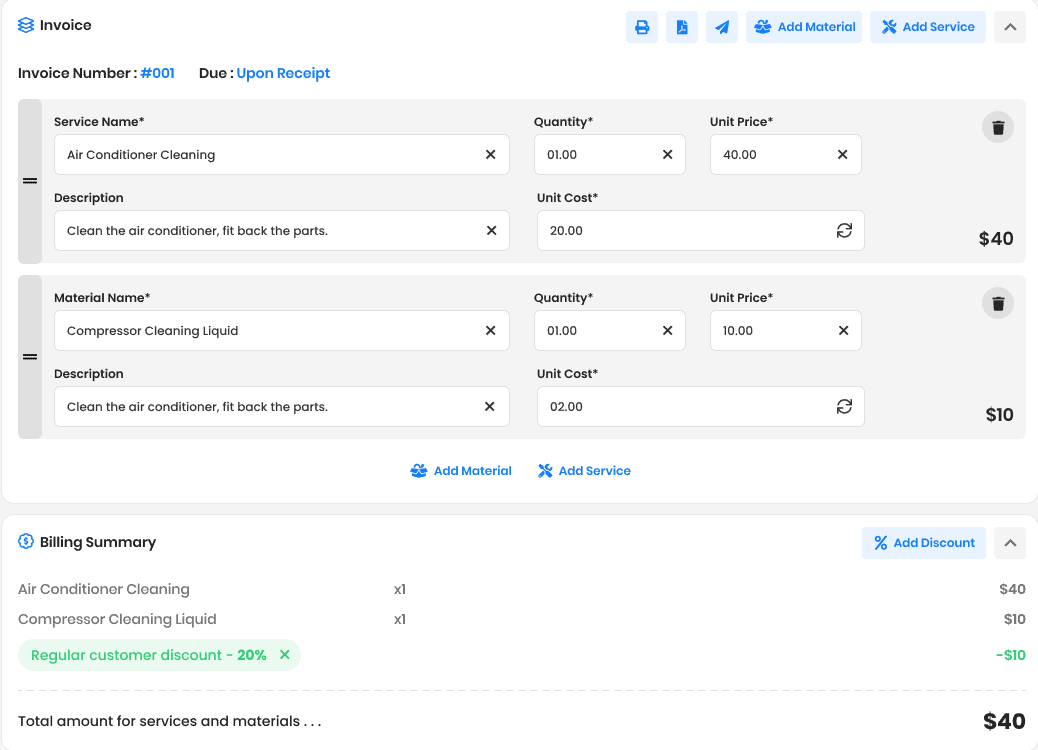Clear the material Unit Price 10.00
This screenshot has height=750, width=1038.
coord(843,330)
